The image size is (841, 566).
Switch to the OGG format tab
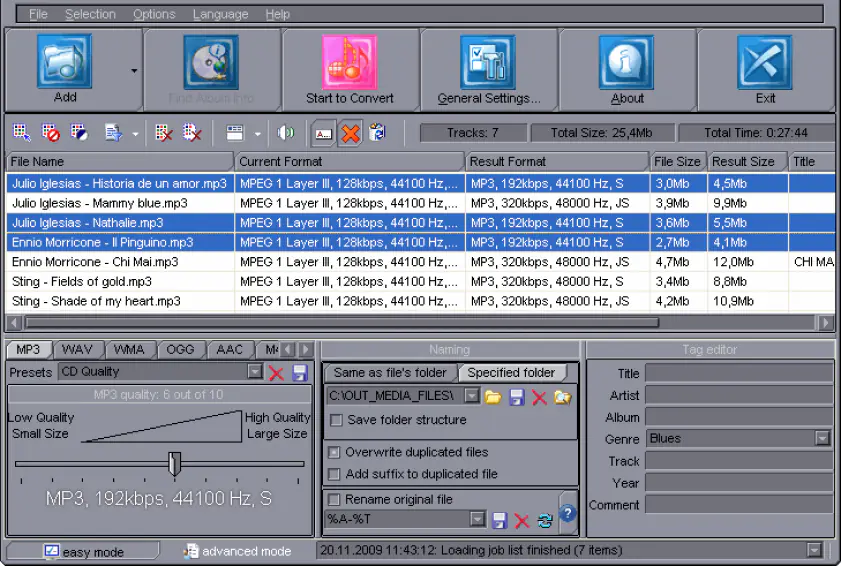181,350
